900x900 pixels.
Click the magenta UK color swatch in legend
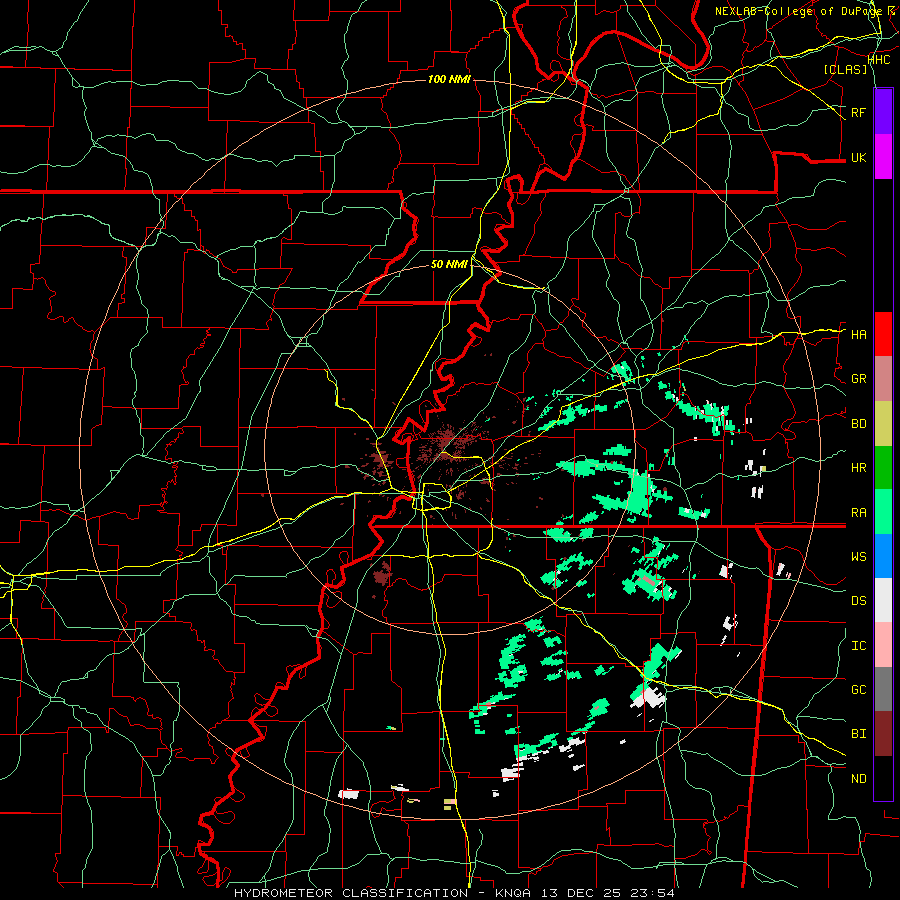[x=883, y=157]
